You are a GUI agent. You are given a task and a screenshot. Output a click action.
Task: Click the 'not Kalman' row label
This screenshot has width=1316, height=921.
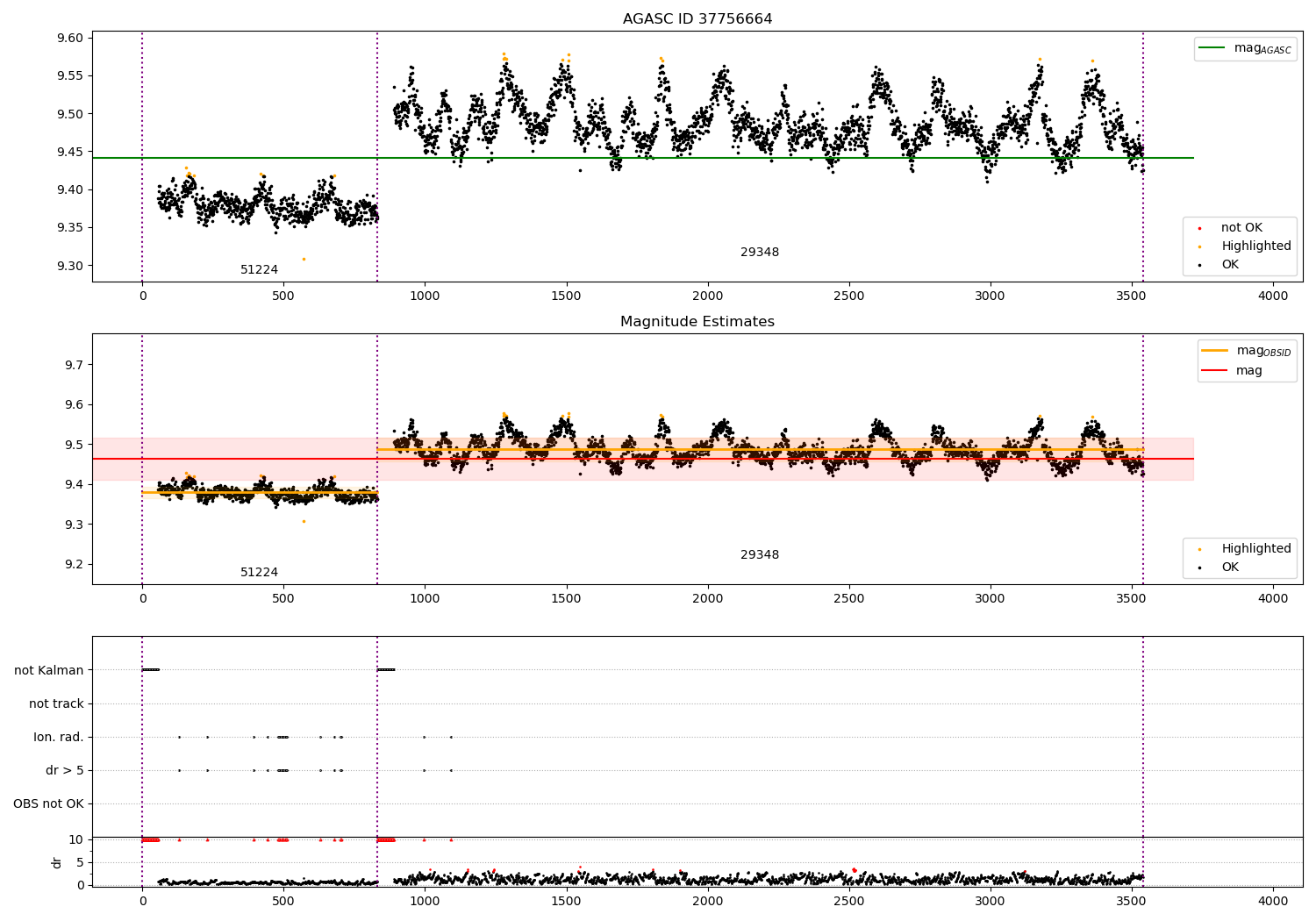click(49, 670)
